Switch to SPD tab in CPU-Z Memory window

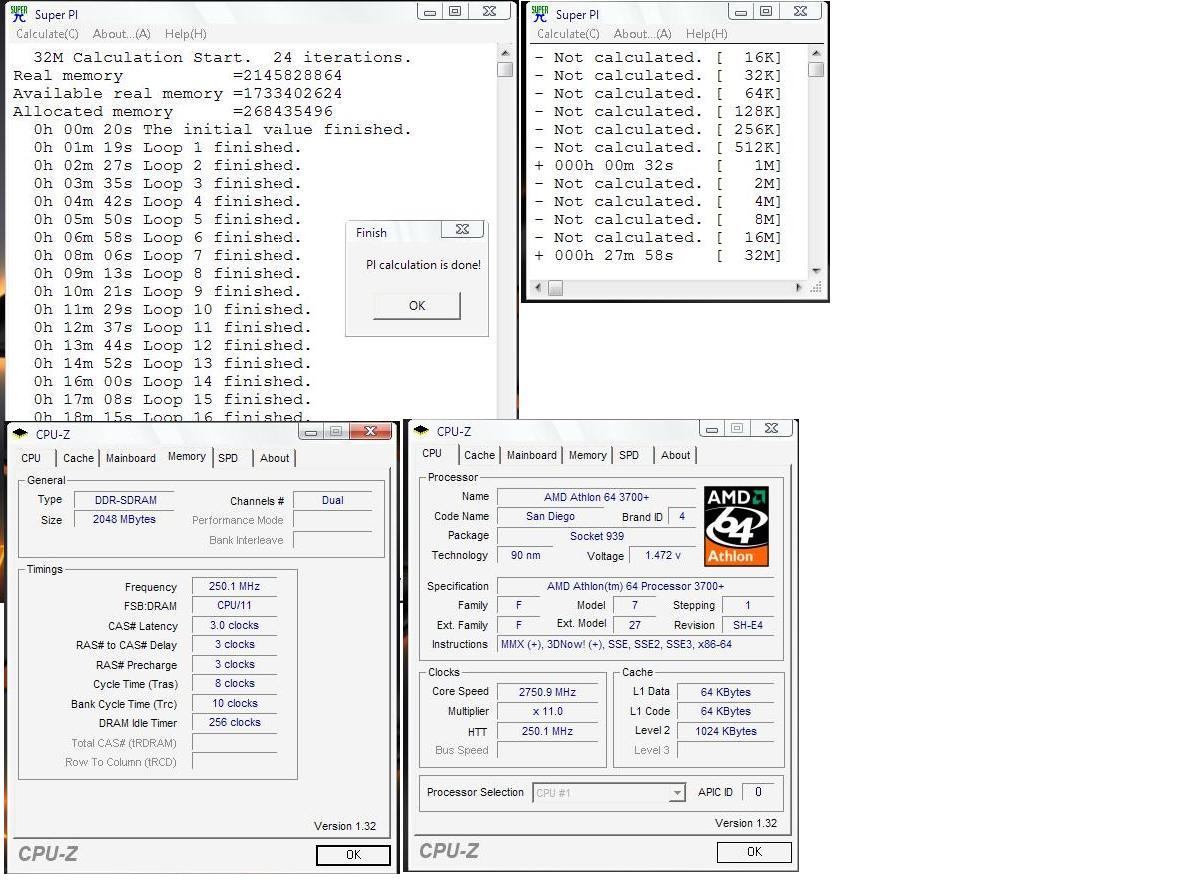click(228, 458)
